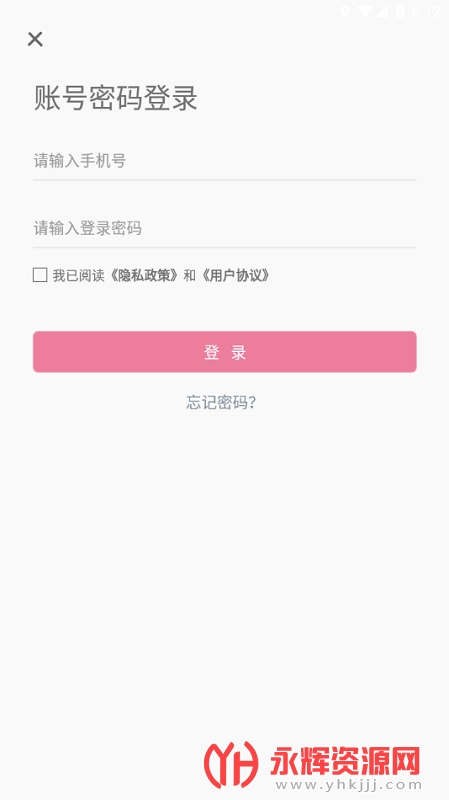This screenshot has width=449, height=800.
Task: Tap the cellular signal icon in status bar
Action: pos(381,11)
